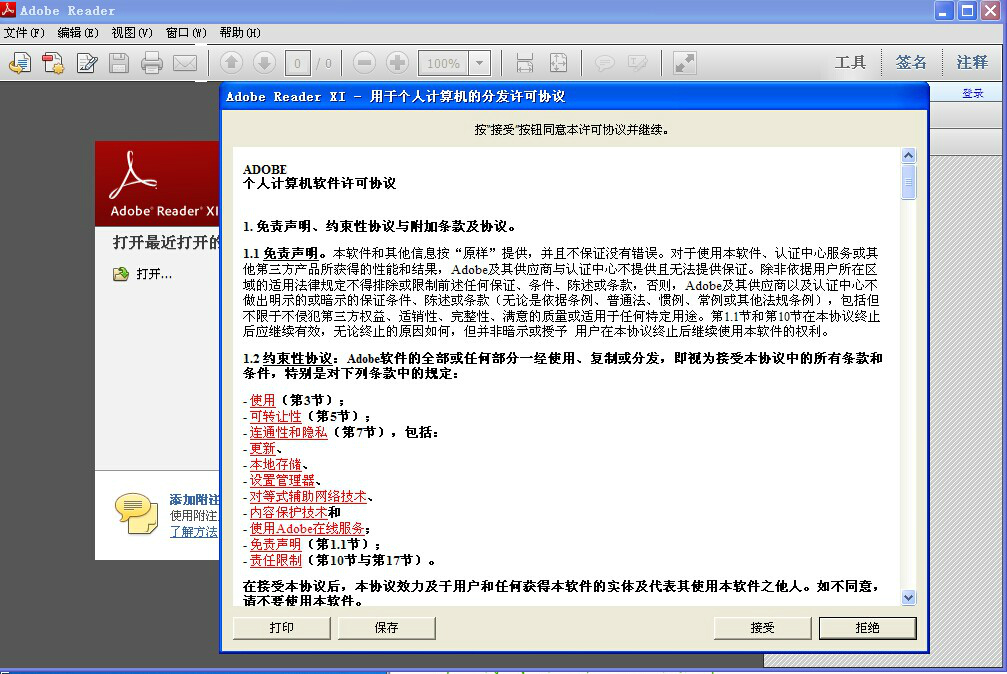Click the Create PDF toolbar icon
This screenshot has height=674, width=1007.
pos(52,62)
